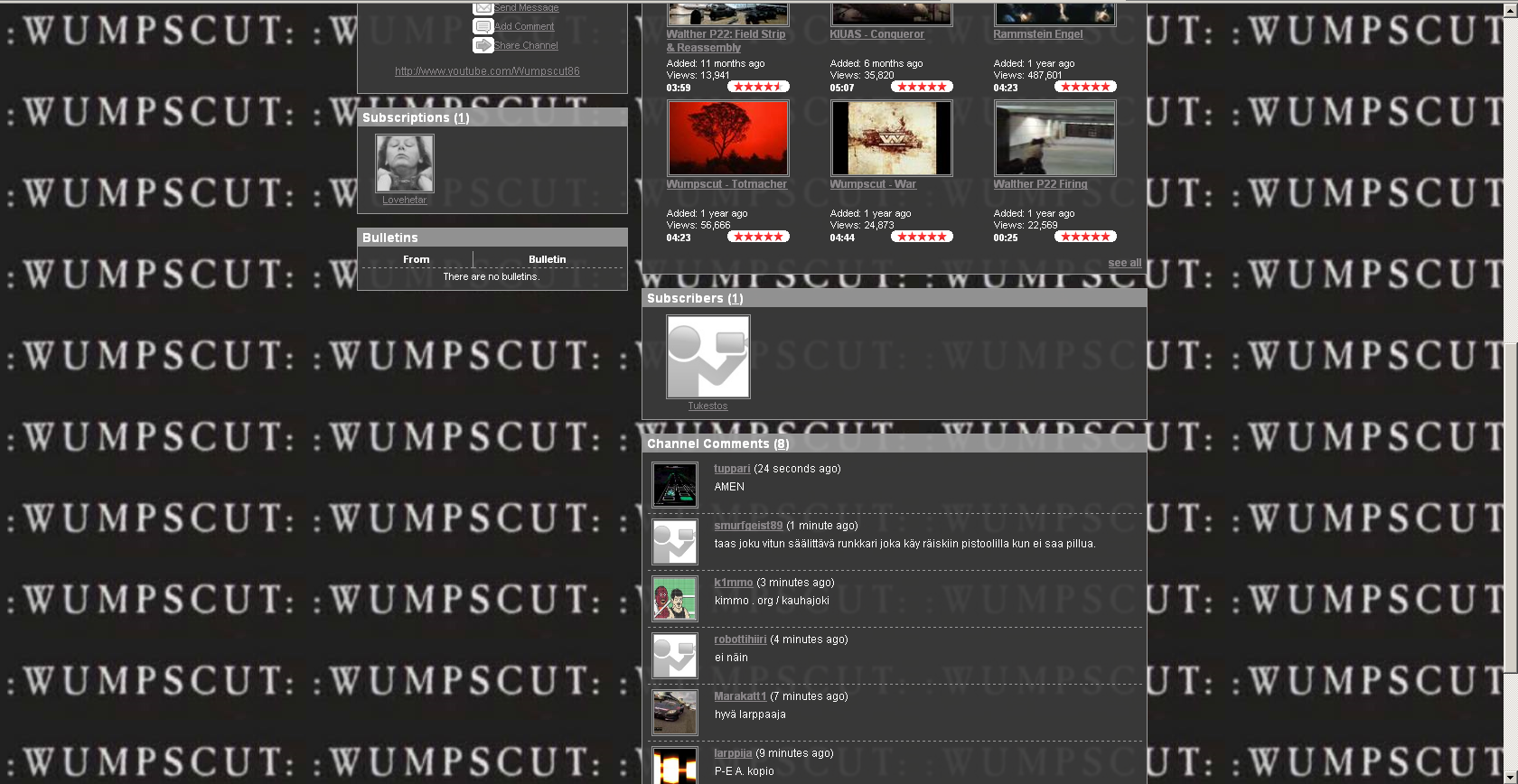Open Tukestos subscriber avatar icon
Image resolution: width=1518 pixels, height=784 pixels.
tap(707, 357)
